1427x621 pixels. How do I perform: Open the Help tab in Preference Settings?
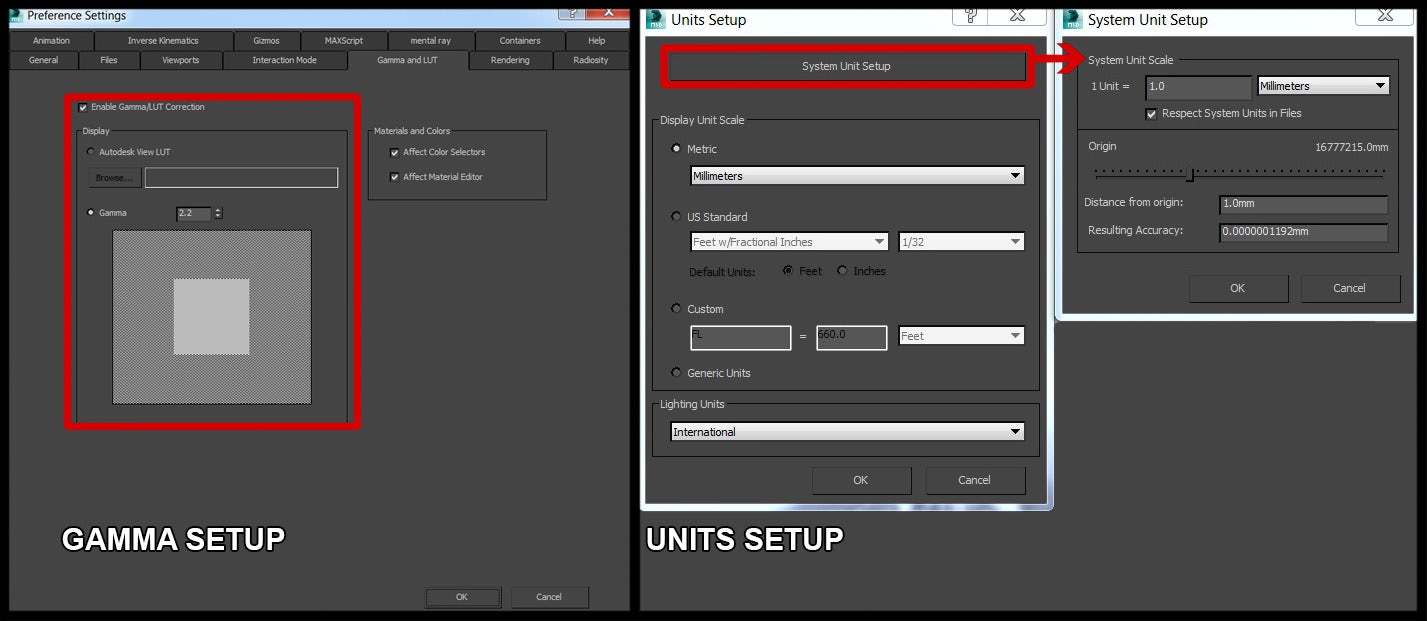[x=596, y=41]
